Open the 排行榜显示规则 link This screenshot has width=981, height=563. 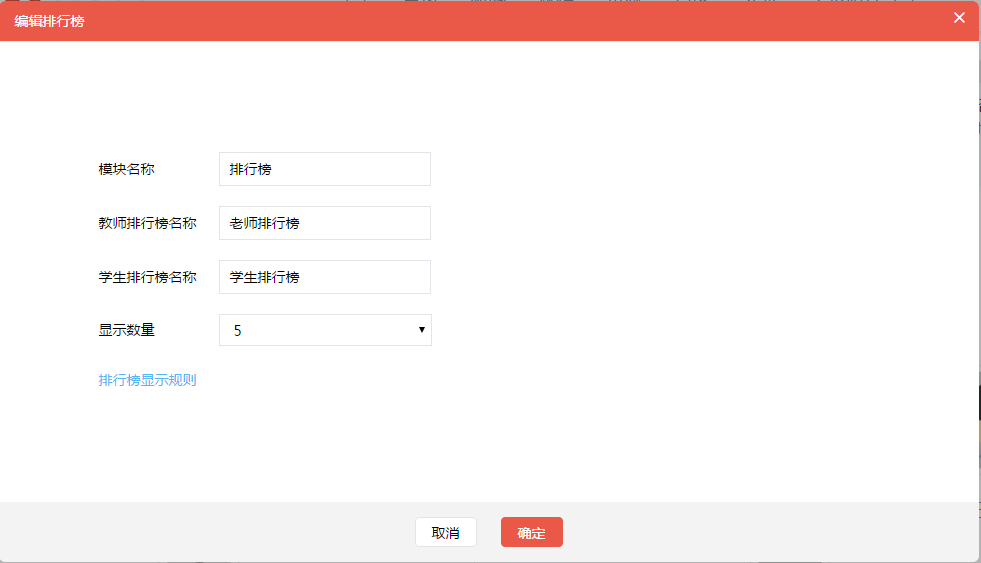click(148, 380)
